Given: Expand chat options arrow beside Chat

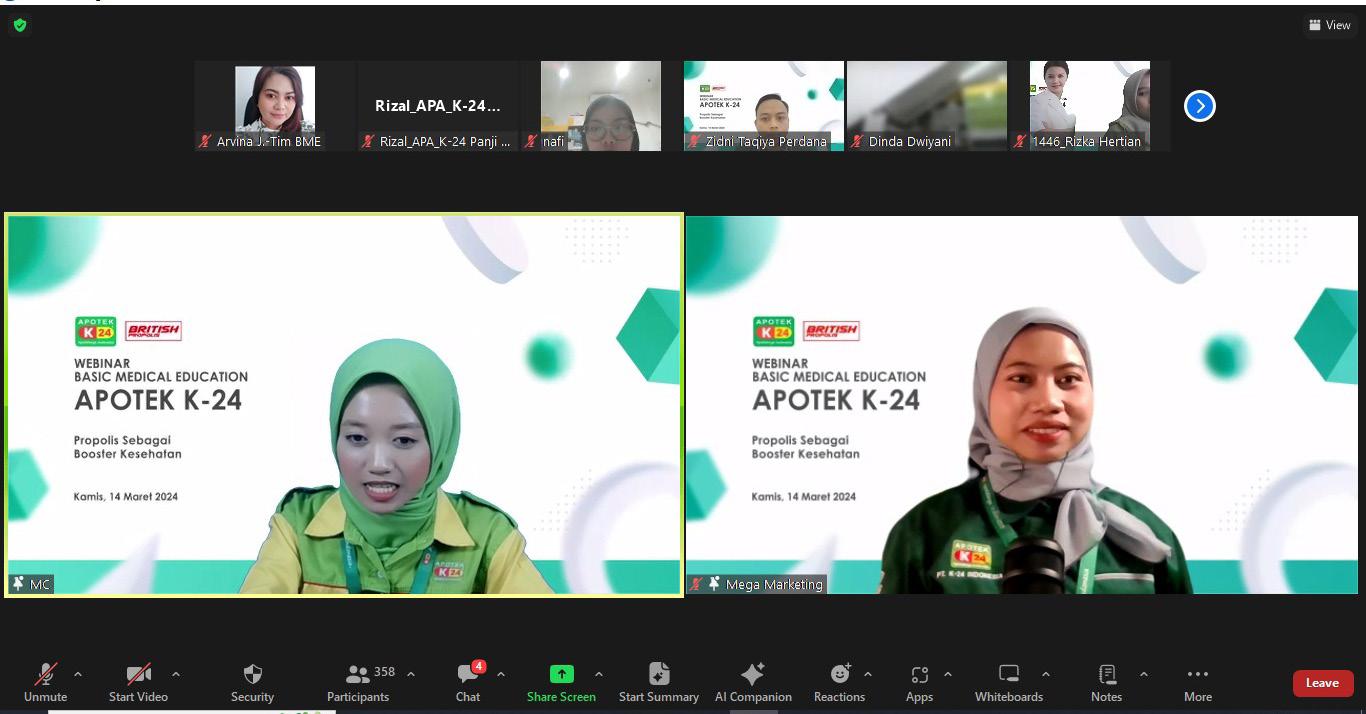Looking at the screenshot, I should tap(501, 674).
